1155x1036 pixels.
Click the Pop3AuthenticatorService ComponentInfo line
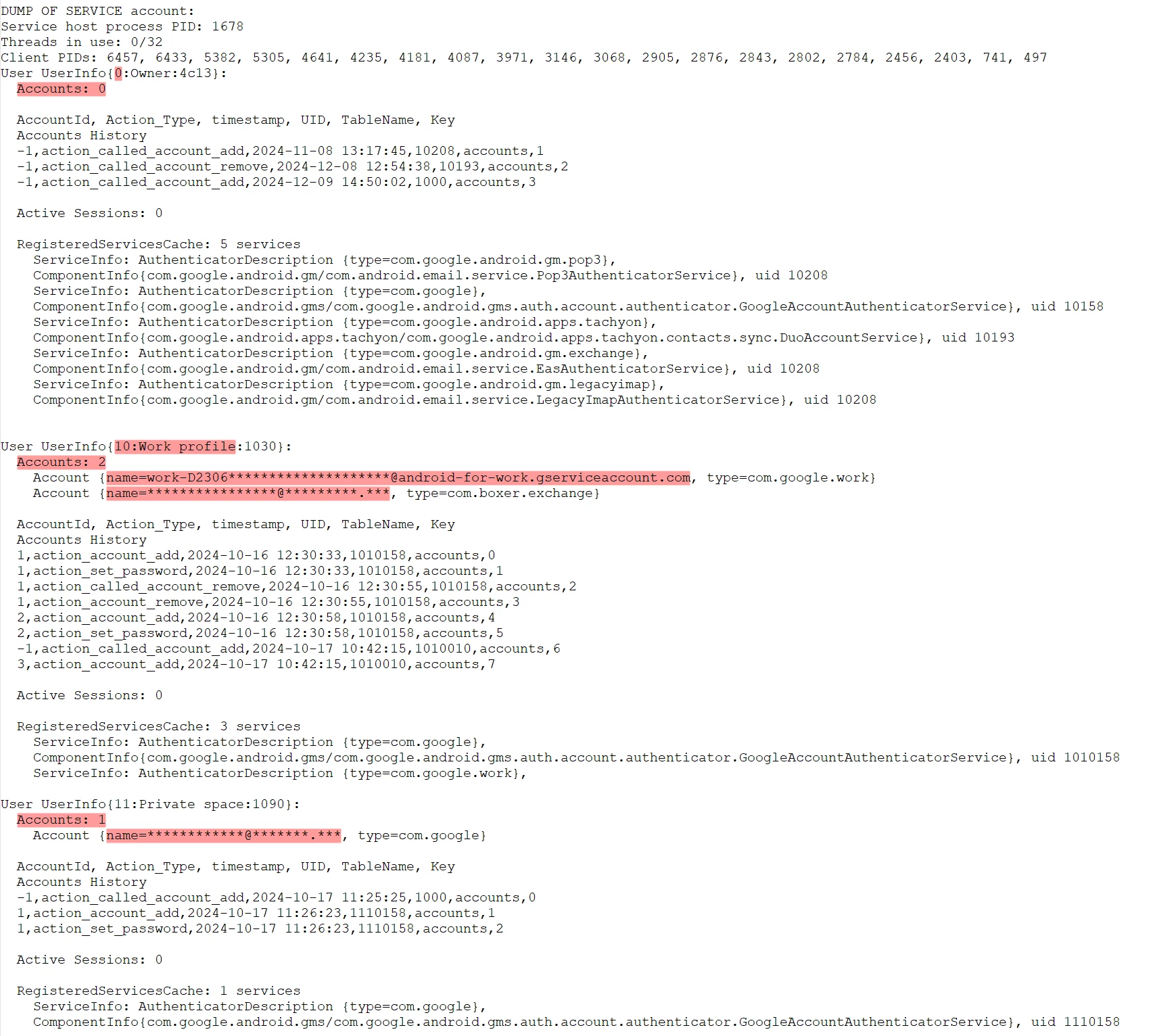(x=430, y=275)
